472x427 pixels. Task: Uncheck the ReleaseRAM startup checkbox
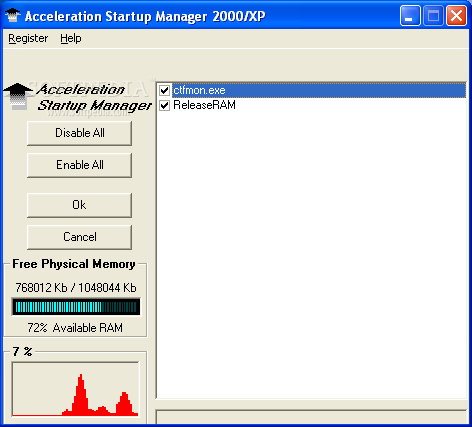coord(164,106)
